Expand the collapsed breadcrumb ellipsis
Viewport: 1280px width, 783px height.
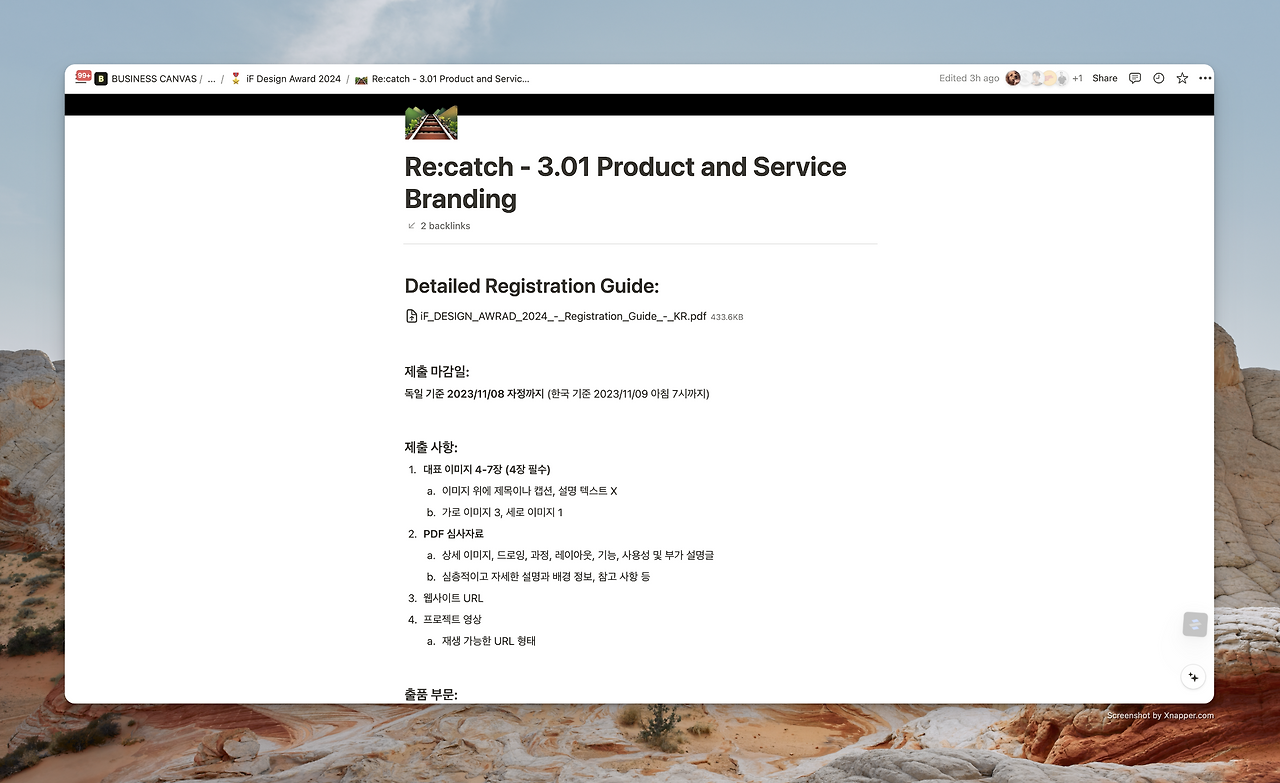pos(211,78)
